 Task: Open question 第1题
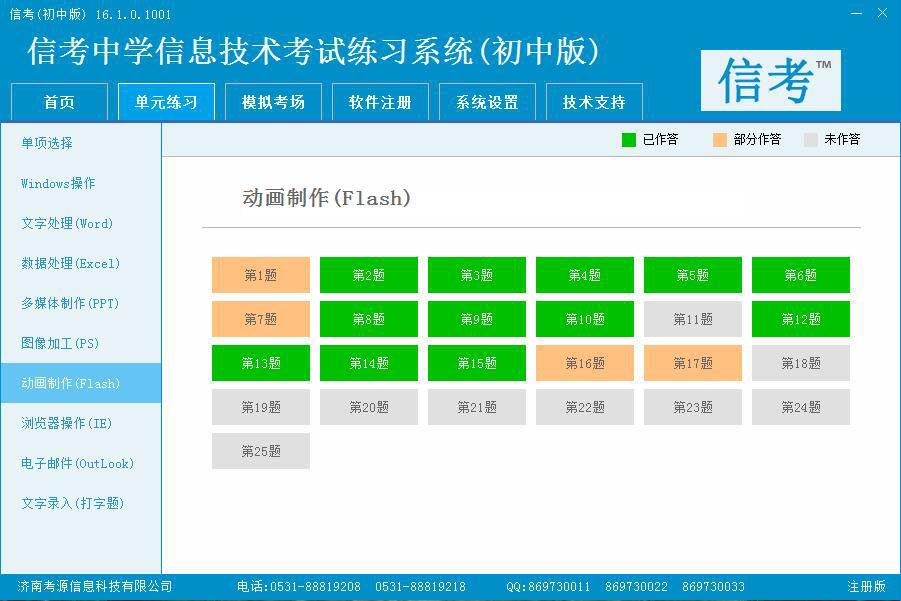[x=260, y=274]
